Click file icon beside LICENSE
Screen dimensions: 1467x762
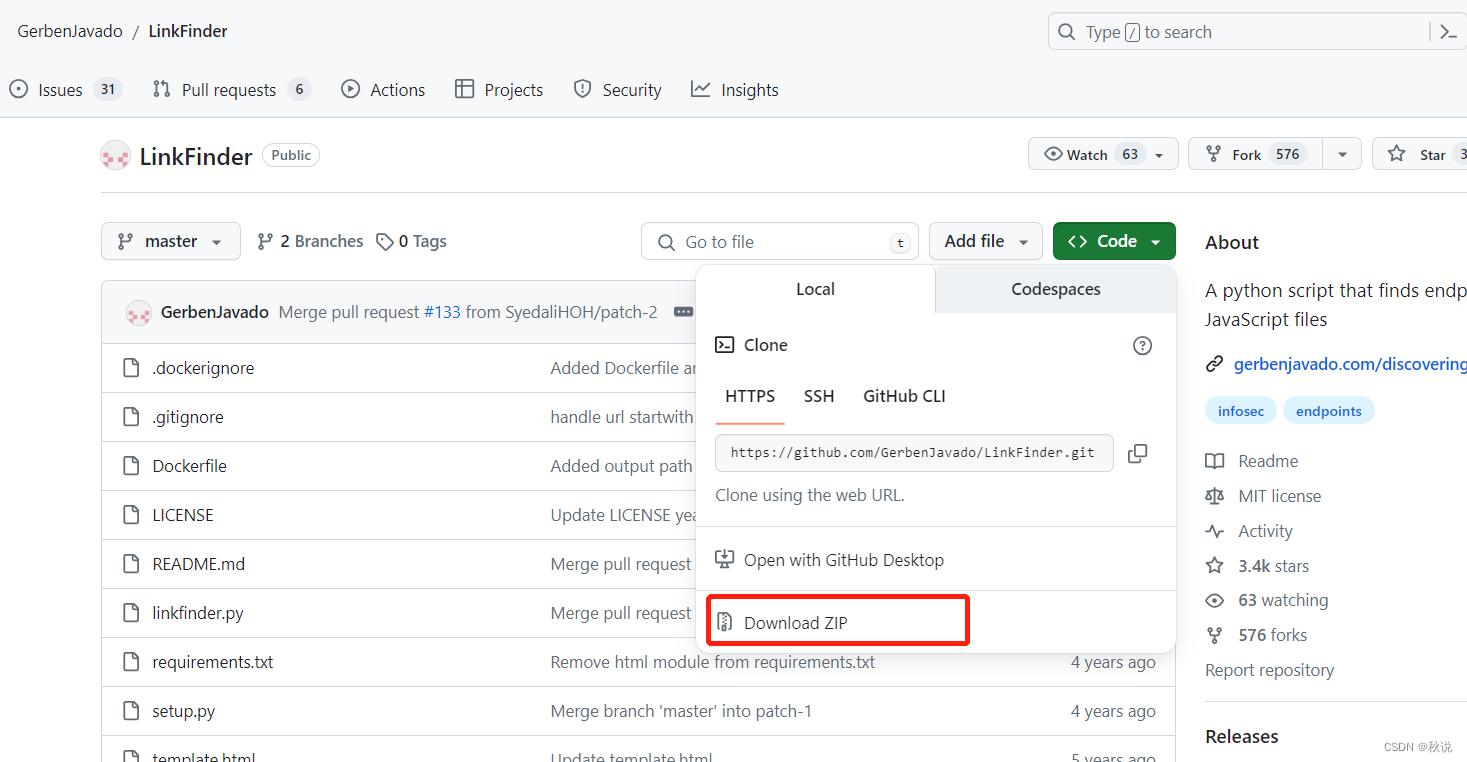coord(131,515)
